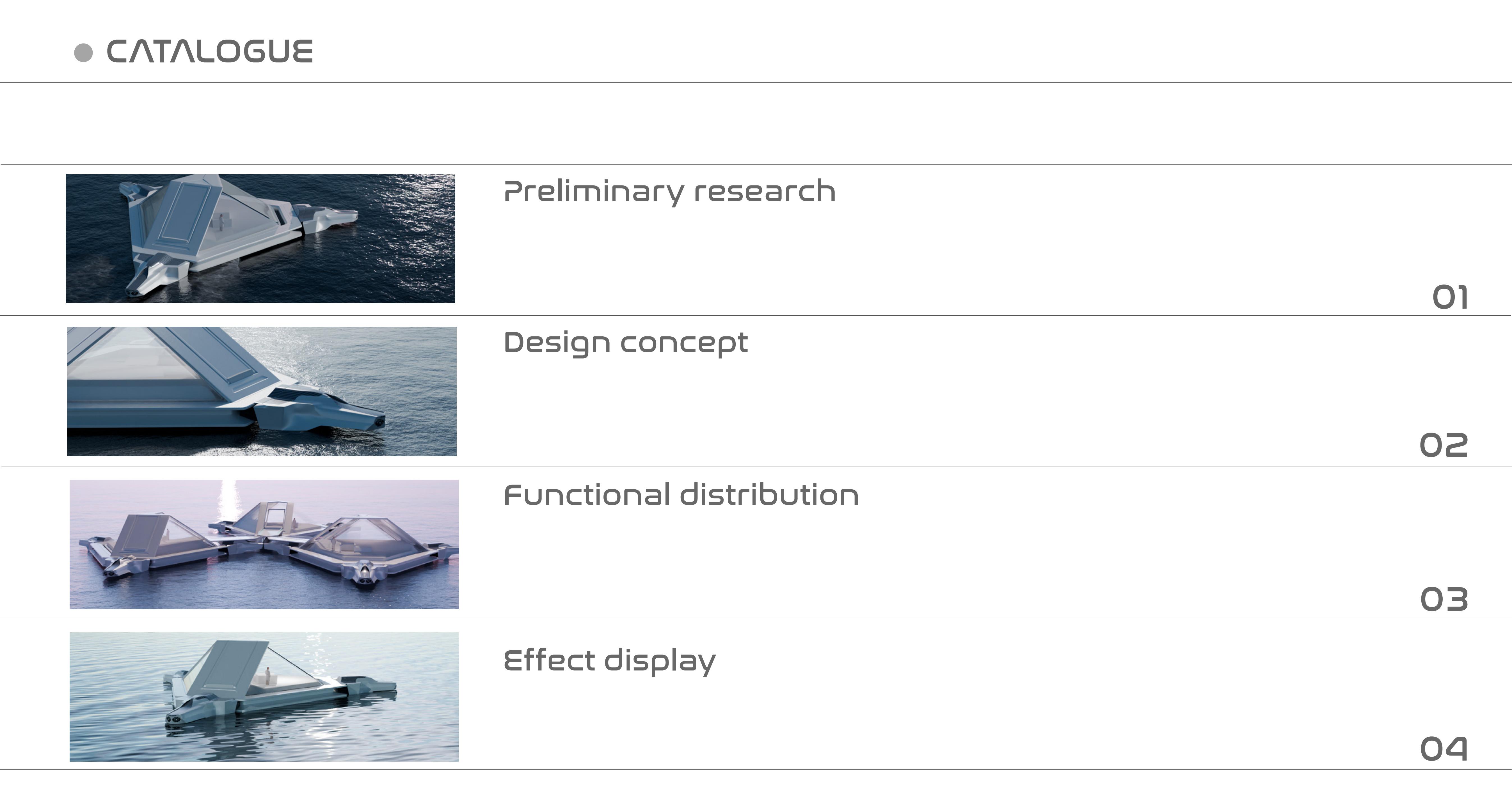
Task: Click the gray bullet dot beside CATALOGUE
Action: (83, 53)
